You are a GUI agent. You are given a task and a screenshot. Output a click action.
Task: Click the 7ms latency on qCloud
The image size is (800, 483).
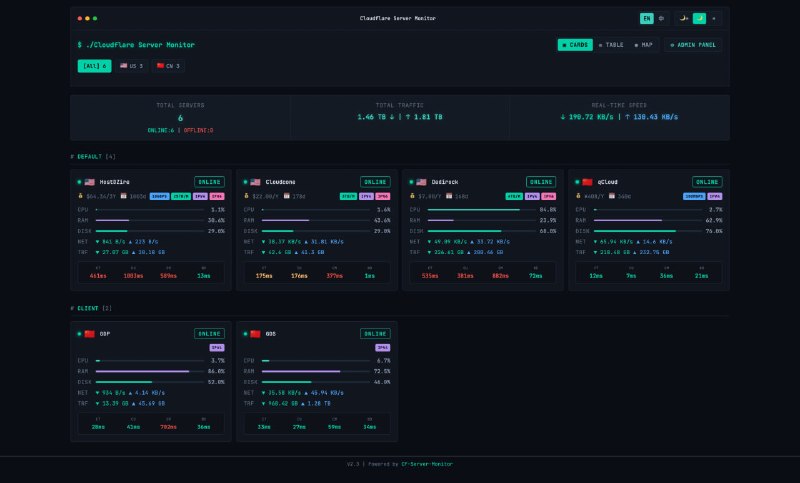coord(631,276)
